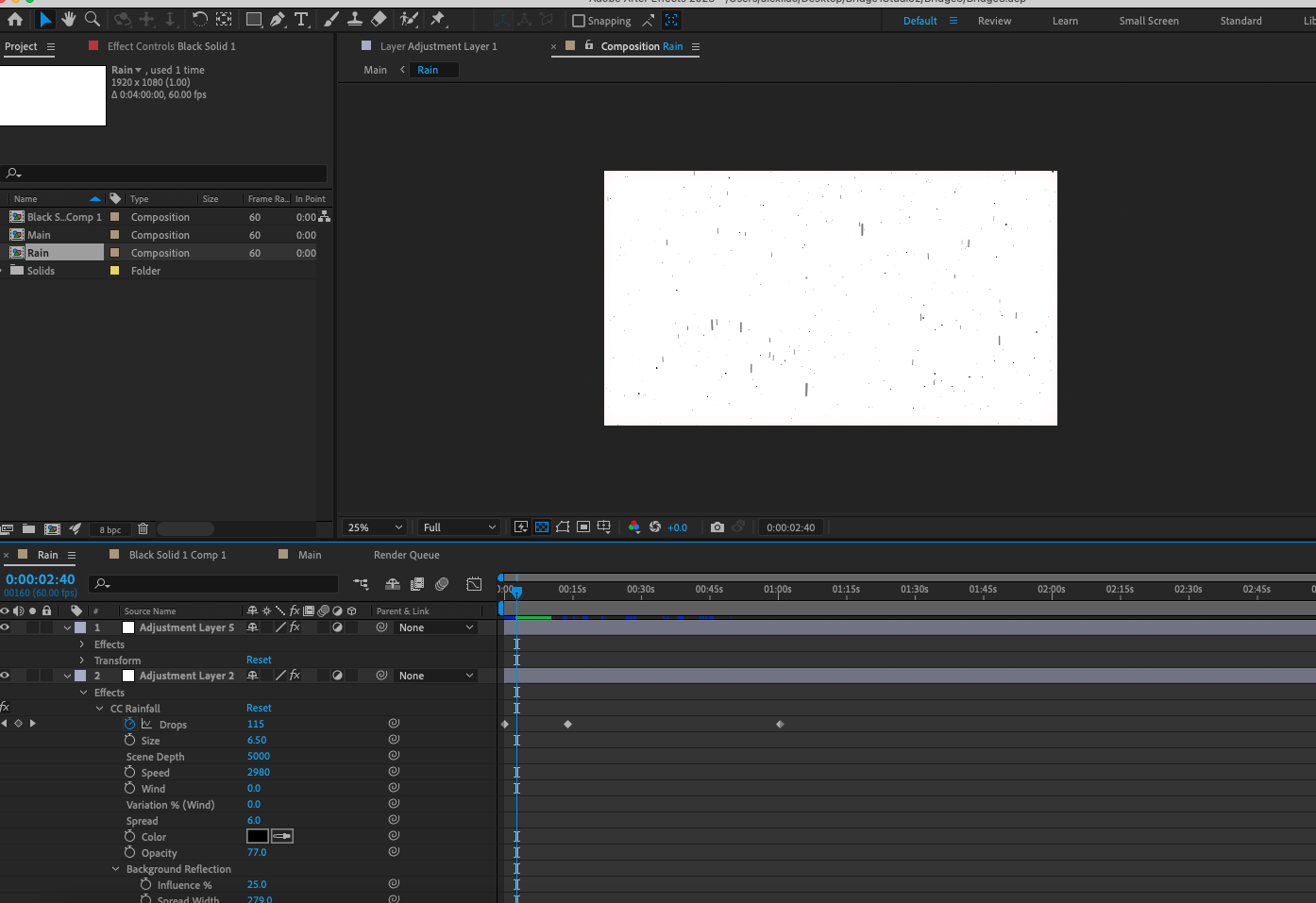Collapse the CC Rainfall effect group
The image size is (1316, 903).
coord(100,709)
